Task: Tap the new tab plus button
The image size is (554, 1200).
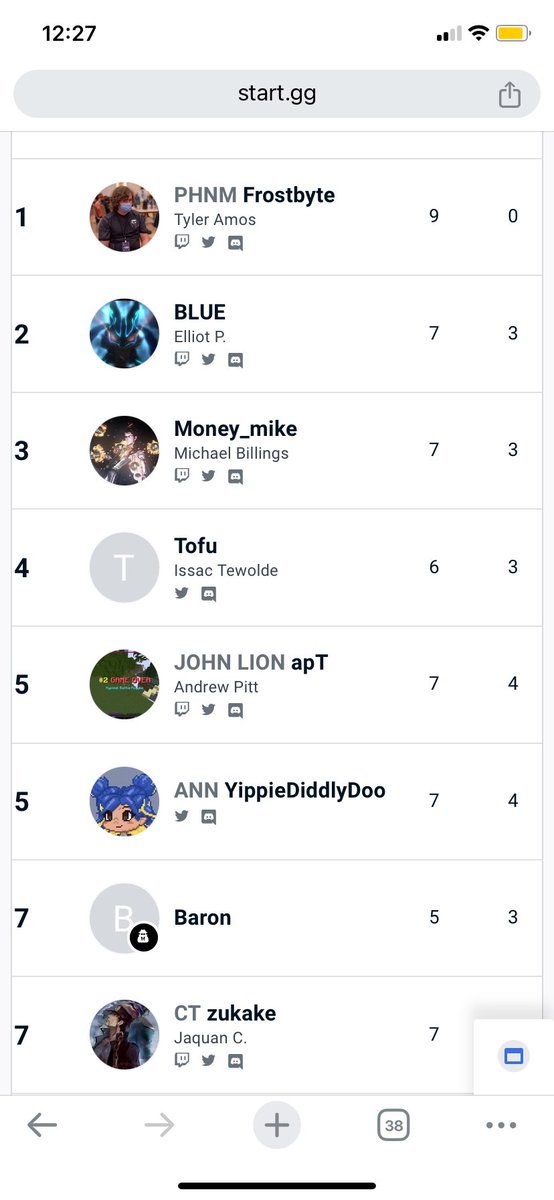Action: click(x=277, y=1125)
